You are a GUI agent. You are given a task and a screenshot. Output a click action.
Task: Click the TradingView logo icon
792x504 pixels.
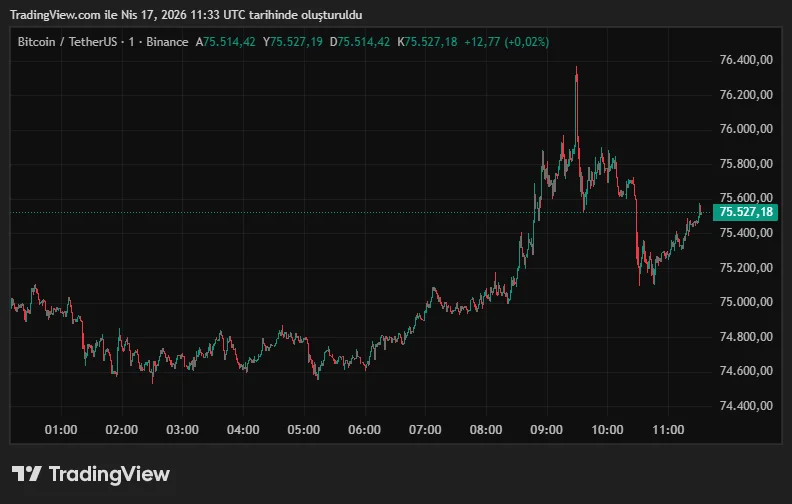[x=27, y=474]
